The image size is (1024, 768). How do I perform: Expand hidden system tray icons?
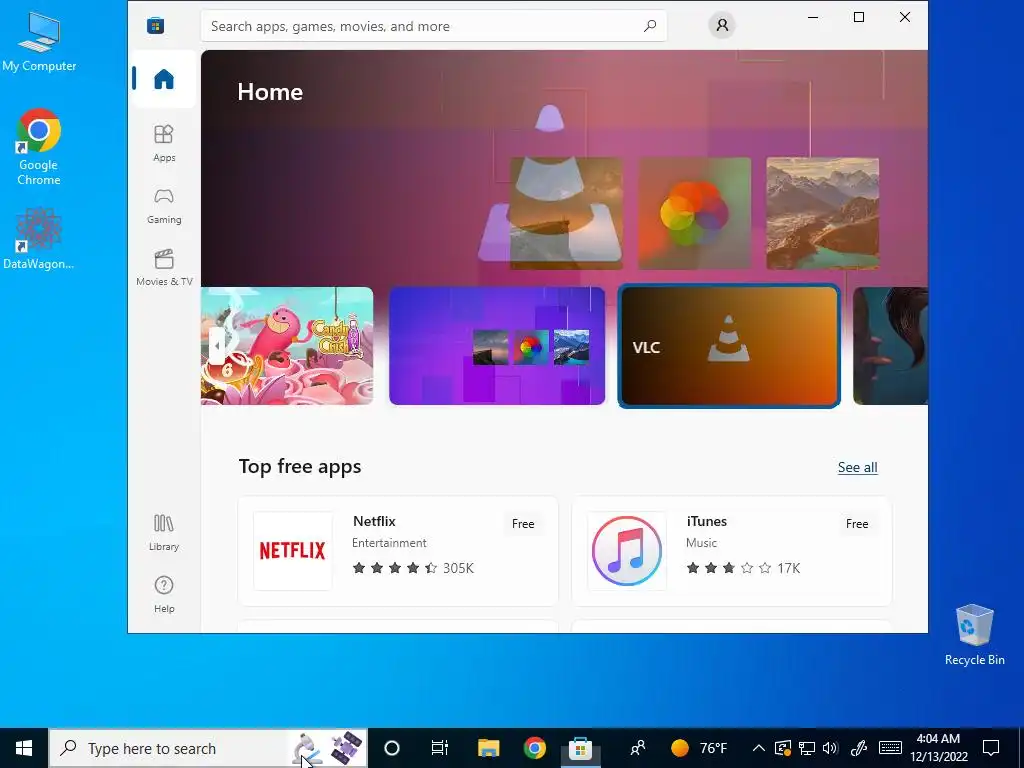tap(758, 748)
